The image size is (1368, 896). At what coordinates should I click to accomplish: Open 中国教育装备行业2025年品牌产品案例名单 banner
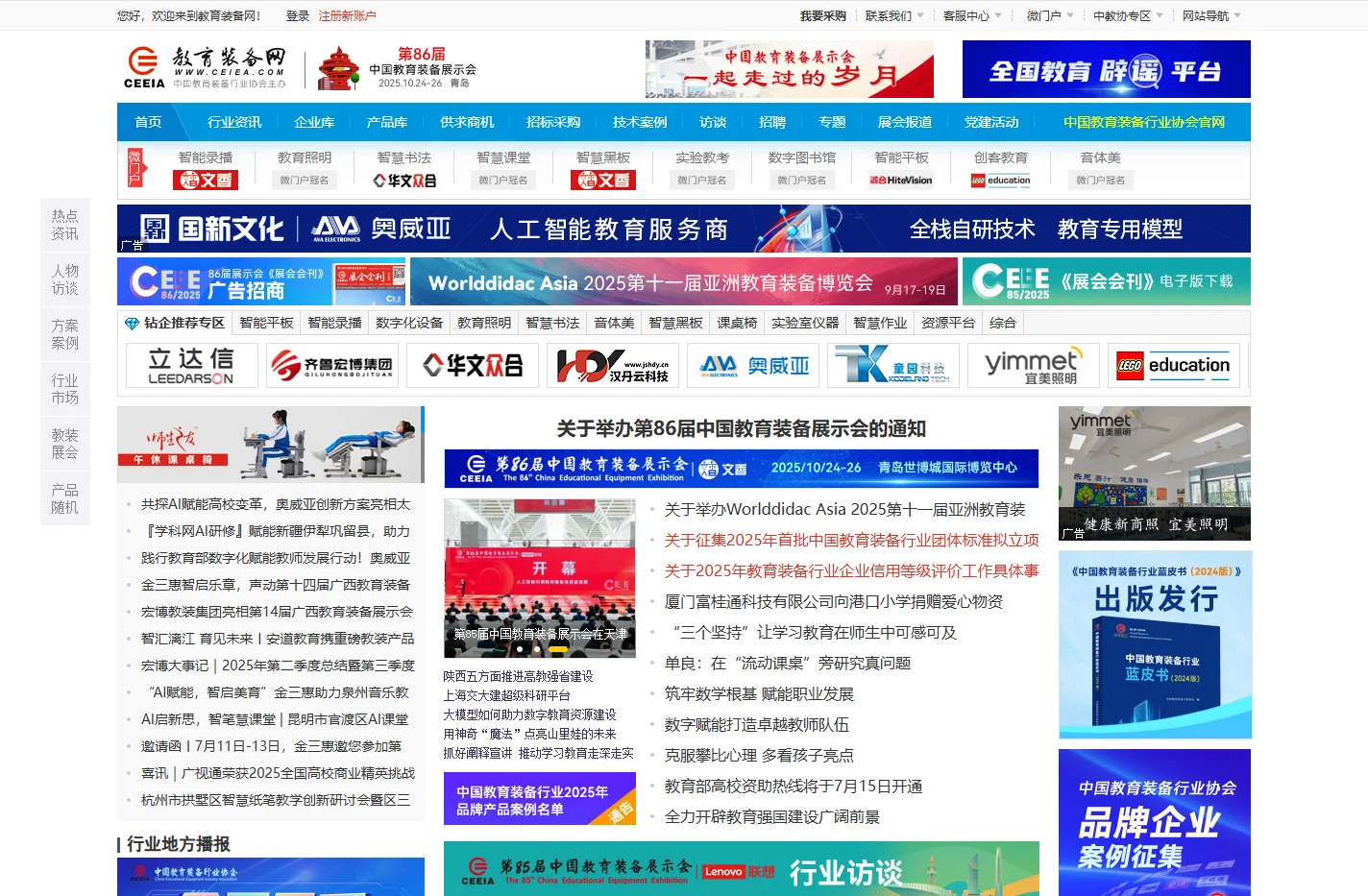pyautogui.click(x=540, y=799)
